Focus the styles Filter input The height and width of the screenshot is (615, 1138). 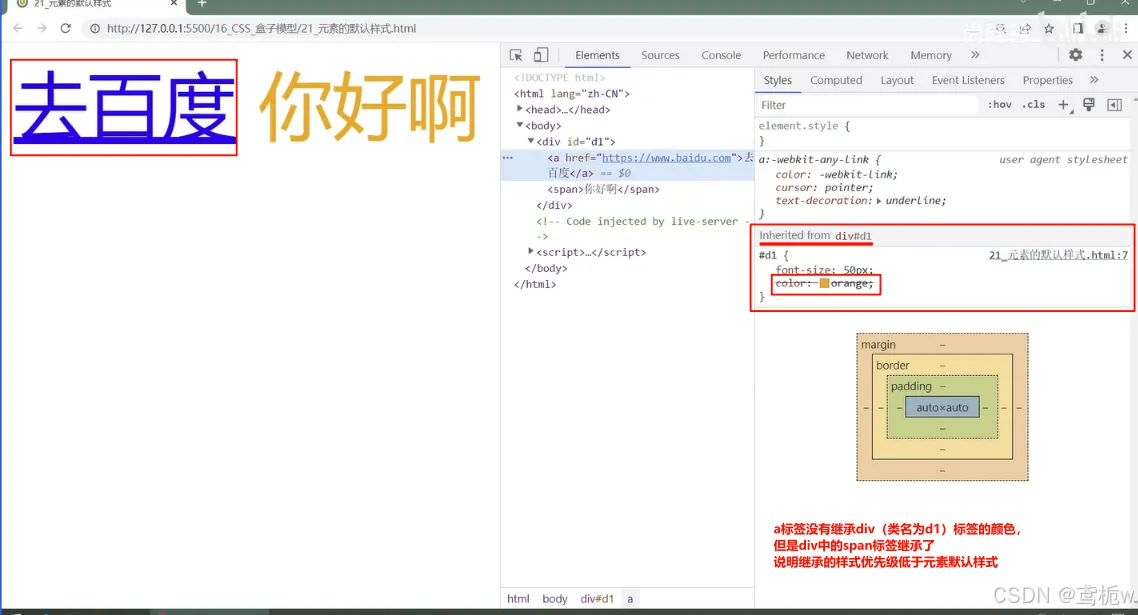pyautogui.click(x=867, y=105)
